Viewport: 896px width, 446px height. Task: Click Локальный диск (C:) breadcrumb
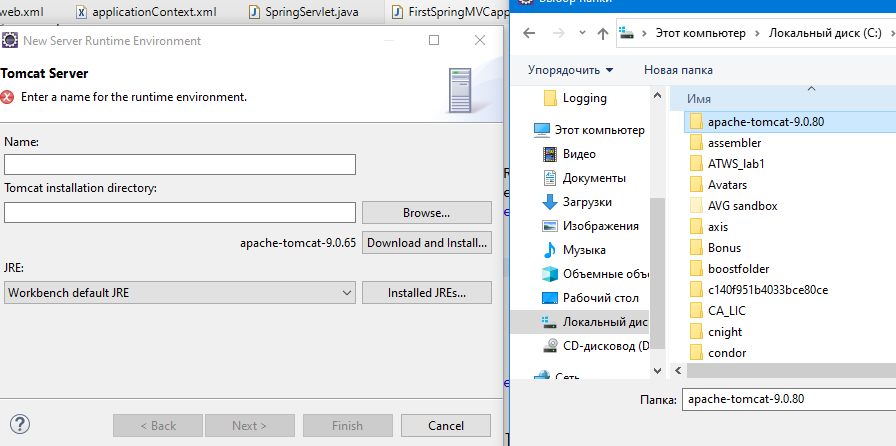click(825, 33)
